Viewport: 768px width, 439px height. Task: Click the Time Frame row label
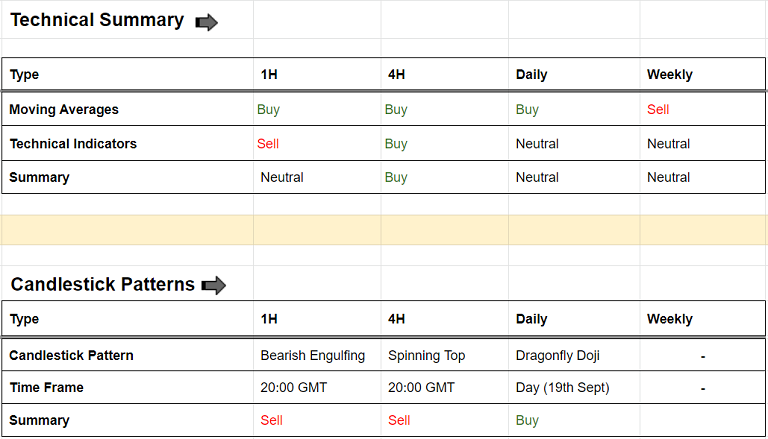pyautogui.click(x=47, y=388)
